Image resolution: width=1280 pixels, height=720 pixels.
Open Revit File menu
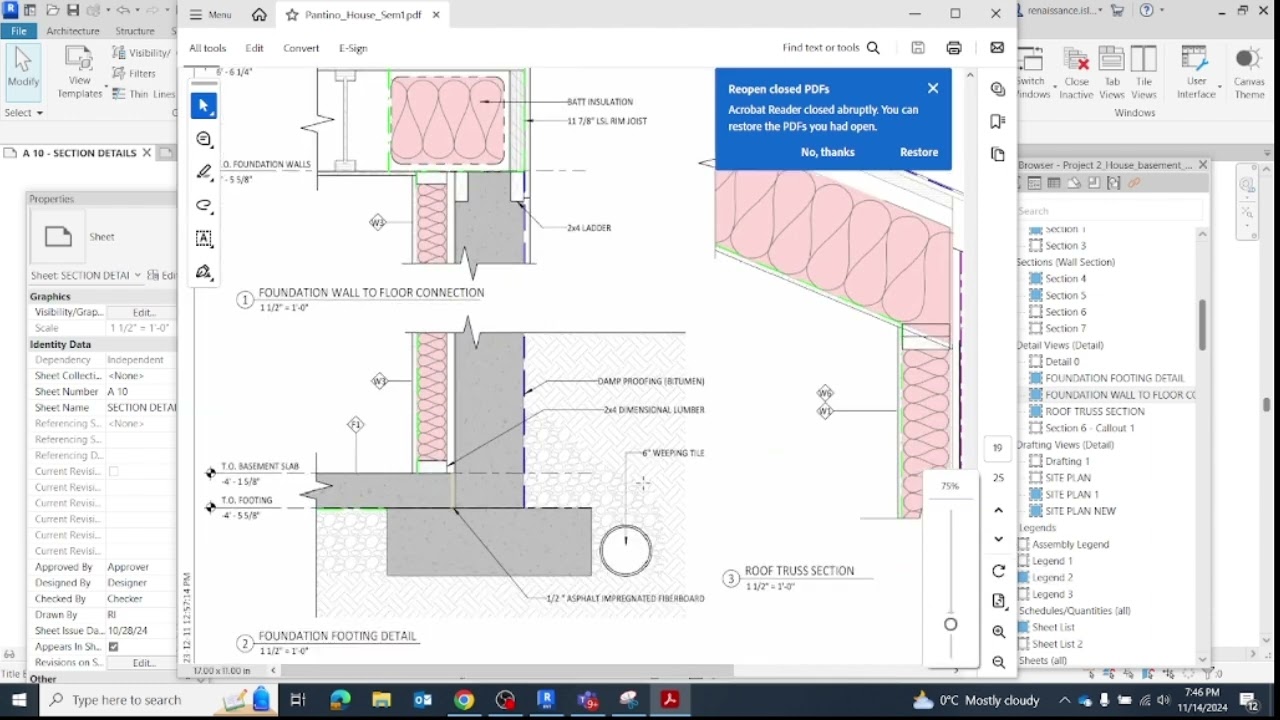[19, 31]
